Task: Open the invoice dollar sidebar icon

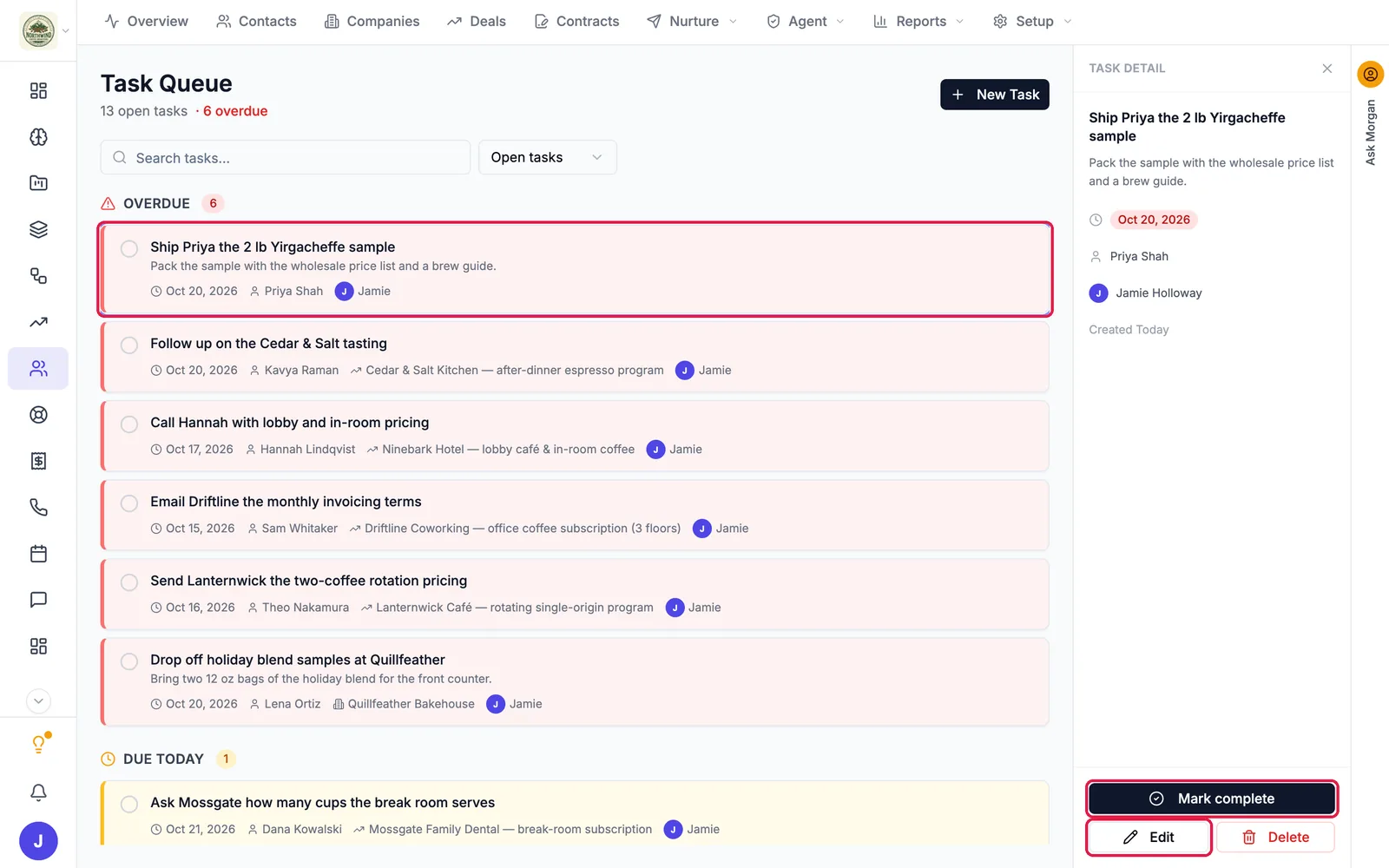Action: [x=38, y=461]
